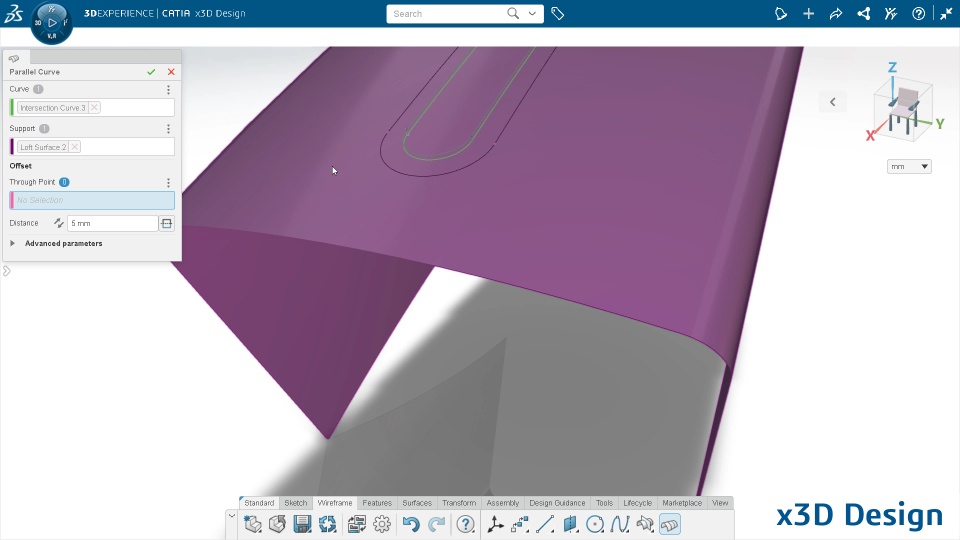Image resolution: width=960 pixels, height=540 pixels.
Task: Toggle the Distance direction reverse icon
Action: [x=58, y=223]
